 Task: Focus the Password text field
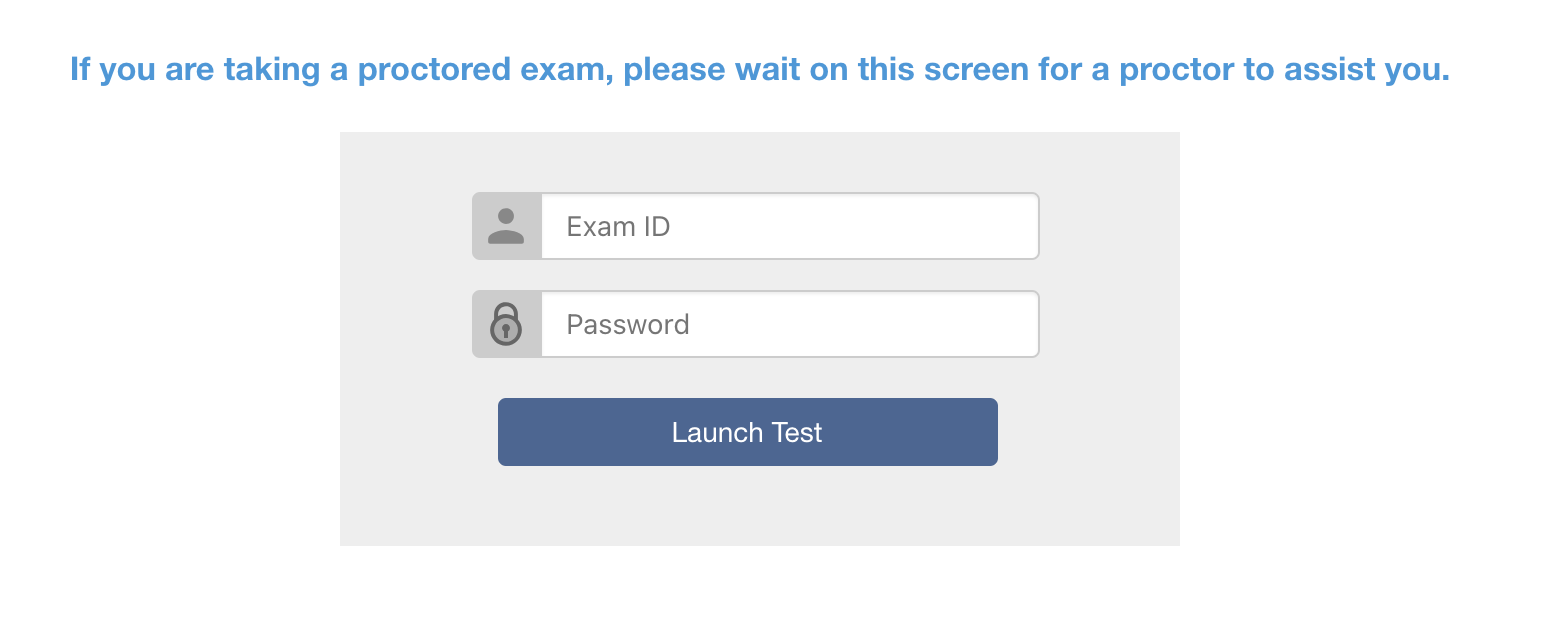790,324
